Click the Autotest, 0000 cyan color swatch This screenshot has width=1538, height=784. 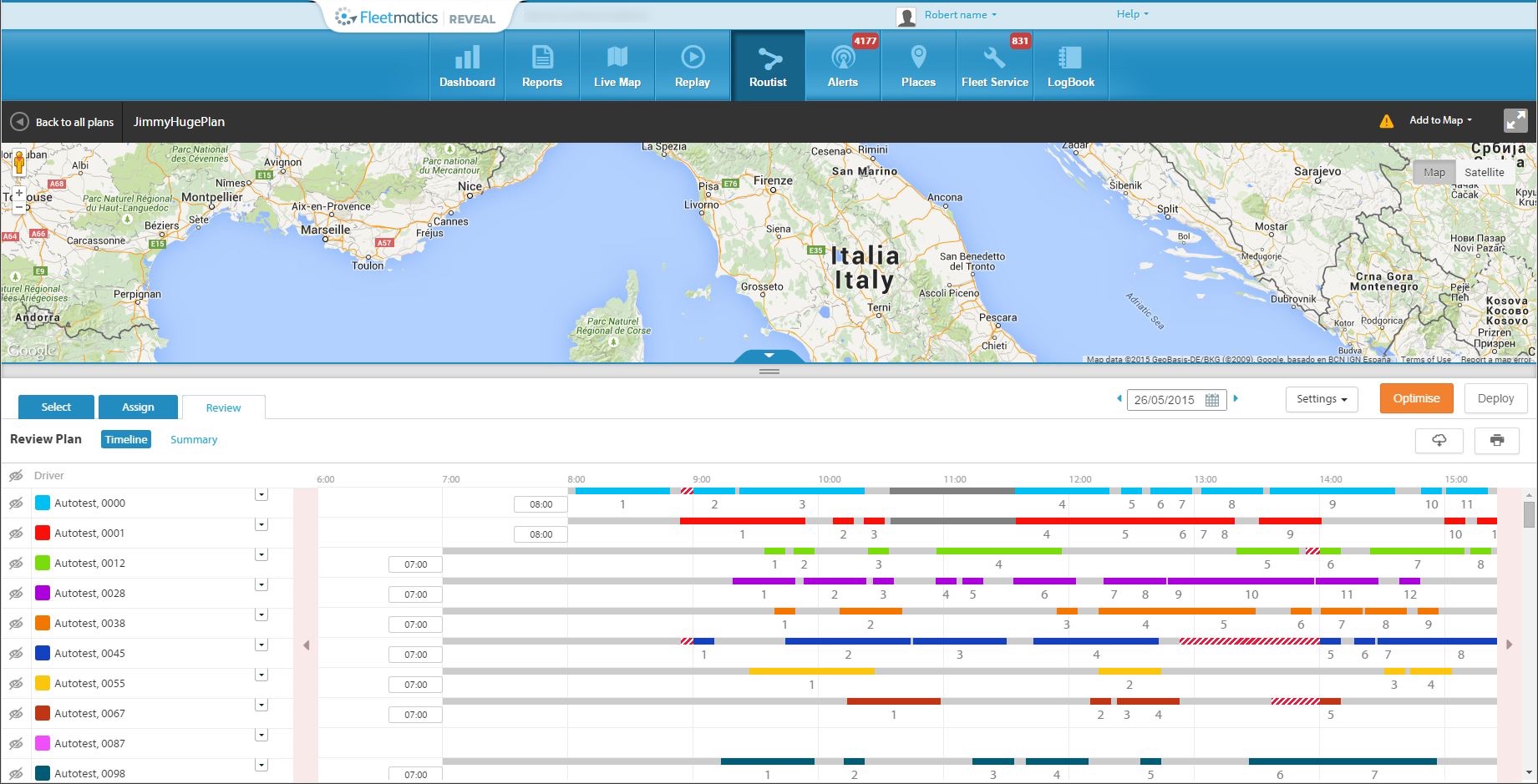pyautogui.click(x=43, y=503)
